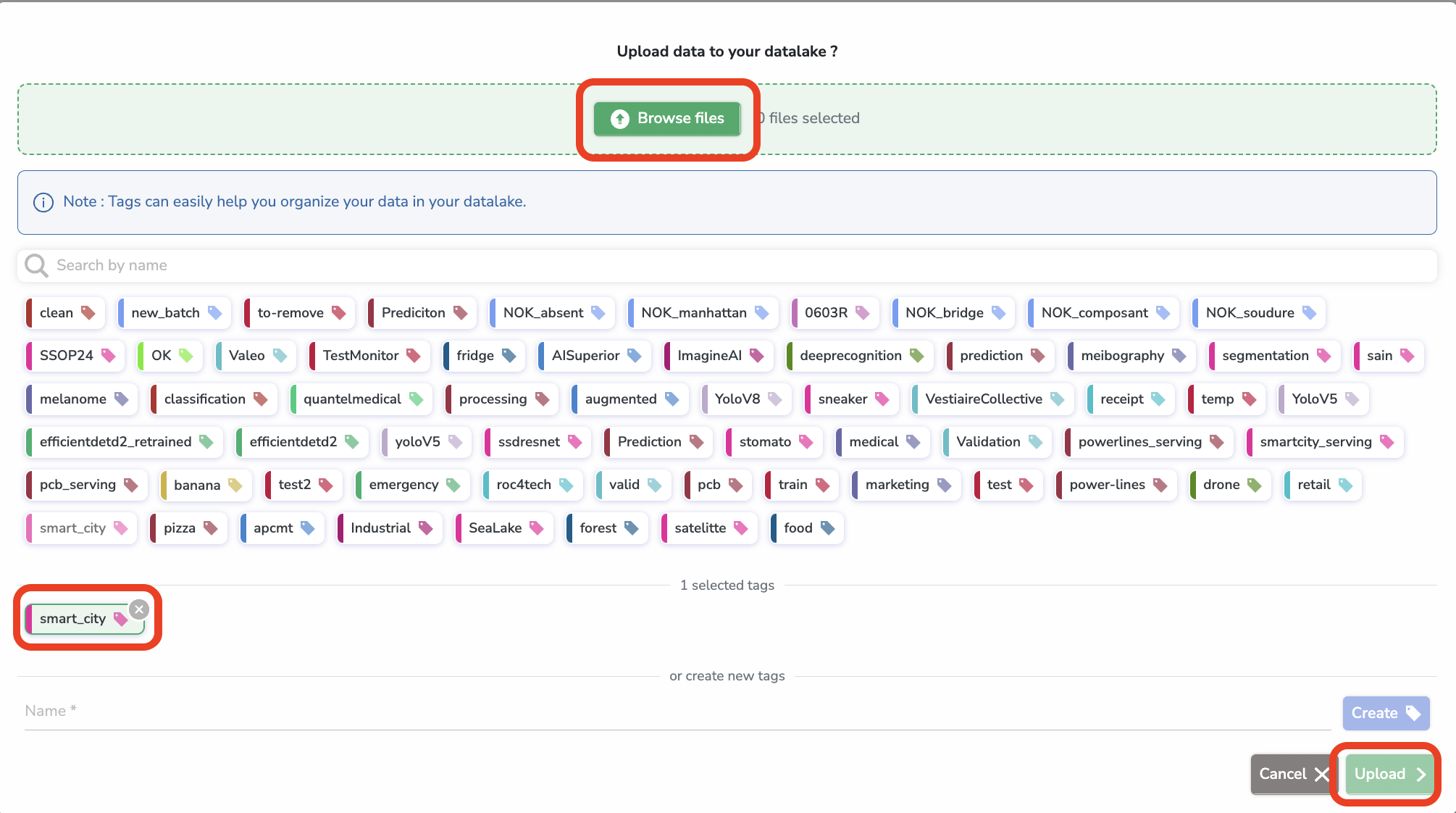Click the upload arrow icon in Browse files
The width and height of the screenshot is (1456, 813).
pos(619,119)
